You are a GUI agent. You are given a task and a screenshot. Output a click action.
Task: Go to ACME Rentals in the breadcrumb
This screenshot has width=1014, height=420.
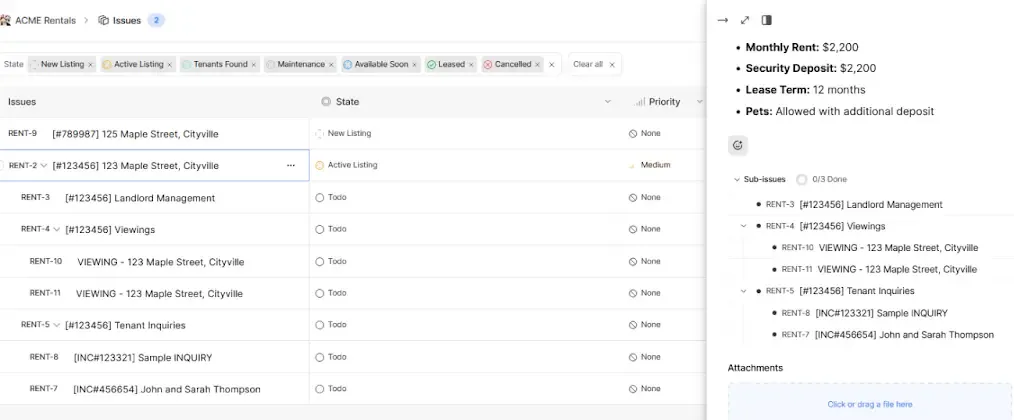pos(42,20)
